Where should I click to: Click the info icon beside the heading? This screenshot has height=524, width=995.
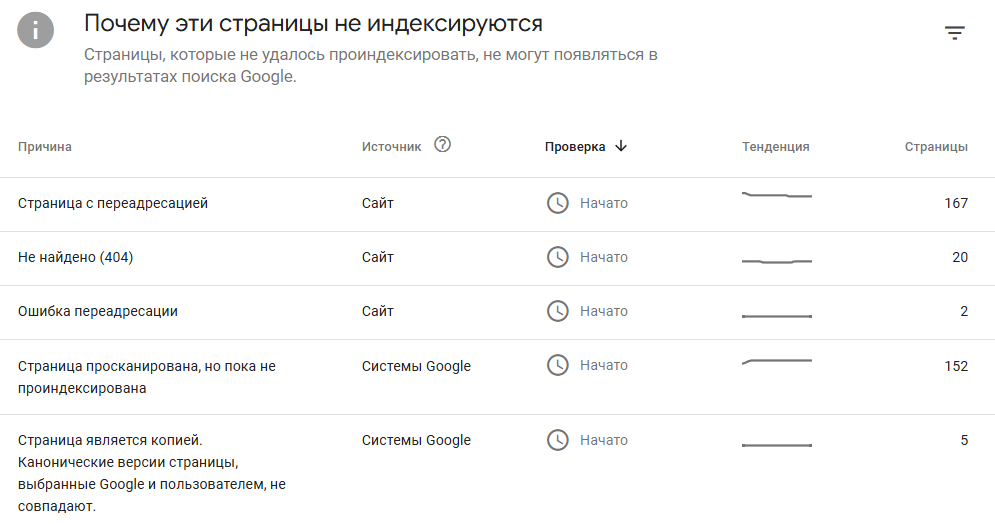[35, 30]
